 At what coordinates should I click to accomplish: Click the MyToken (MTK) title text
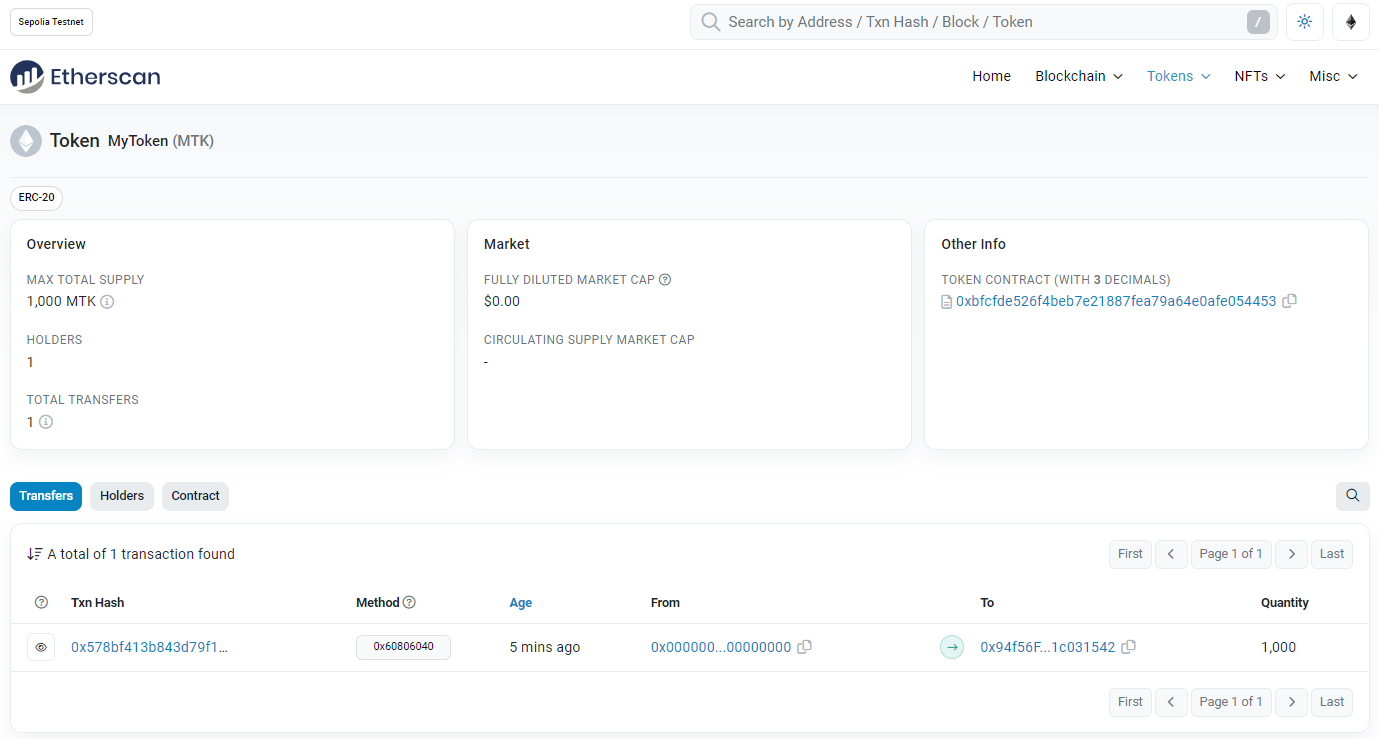161,141
